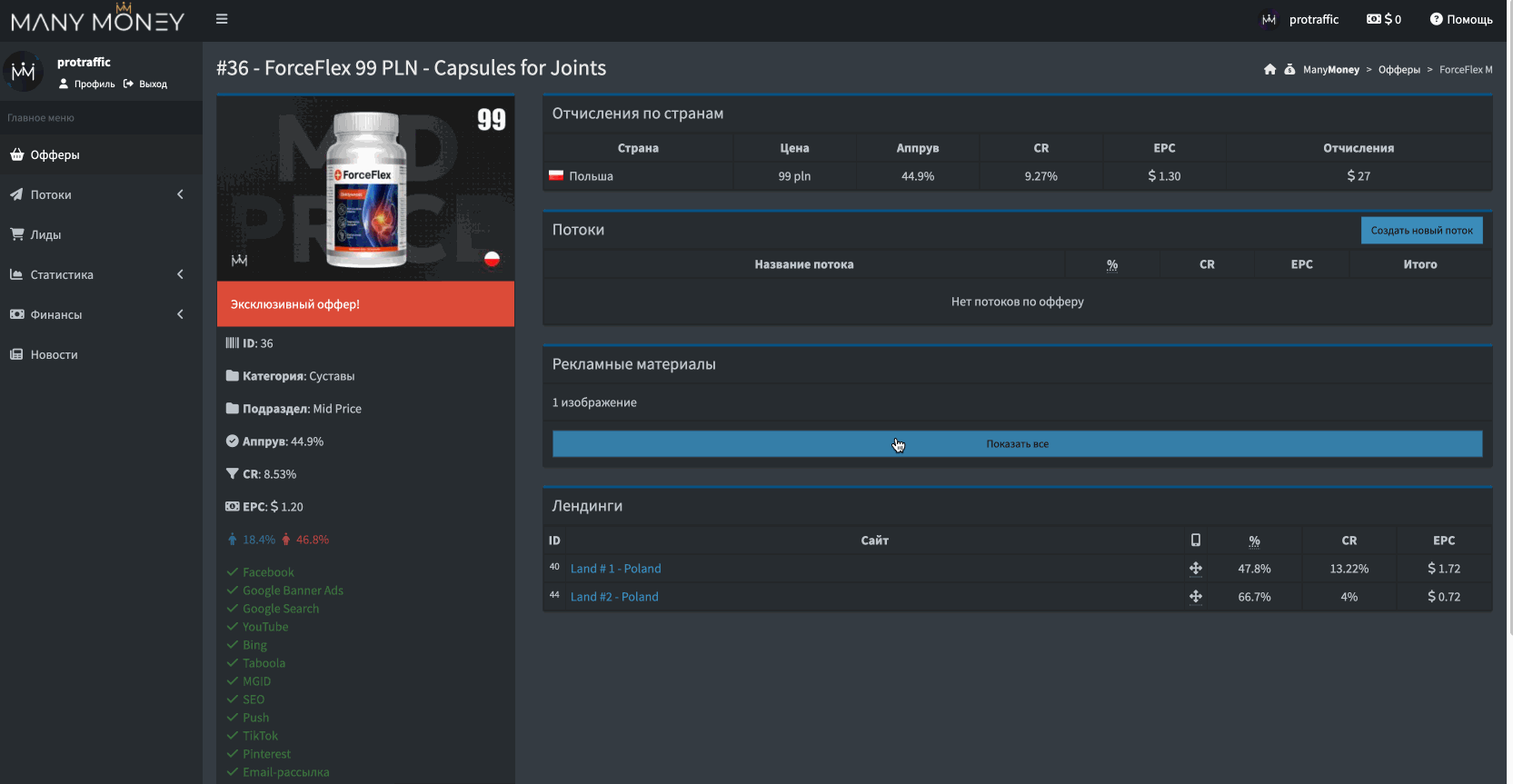Open the Потоки sidebar menu item

101,194
